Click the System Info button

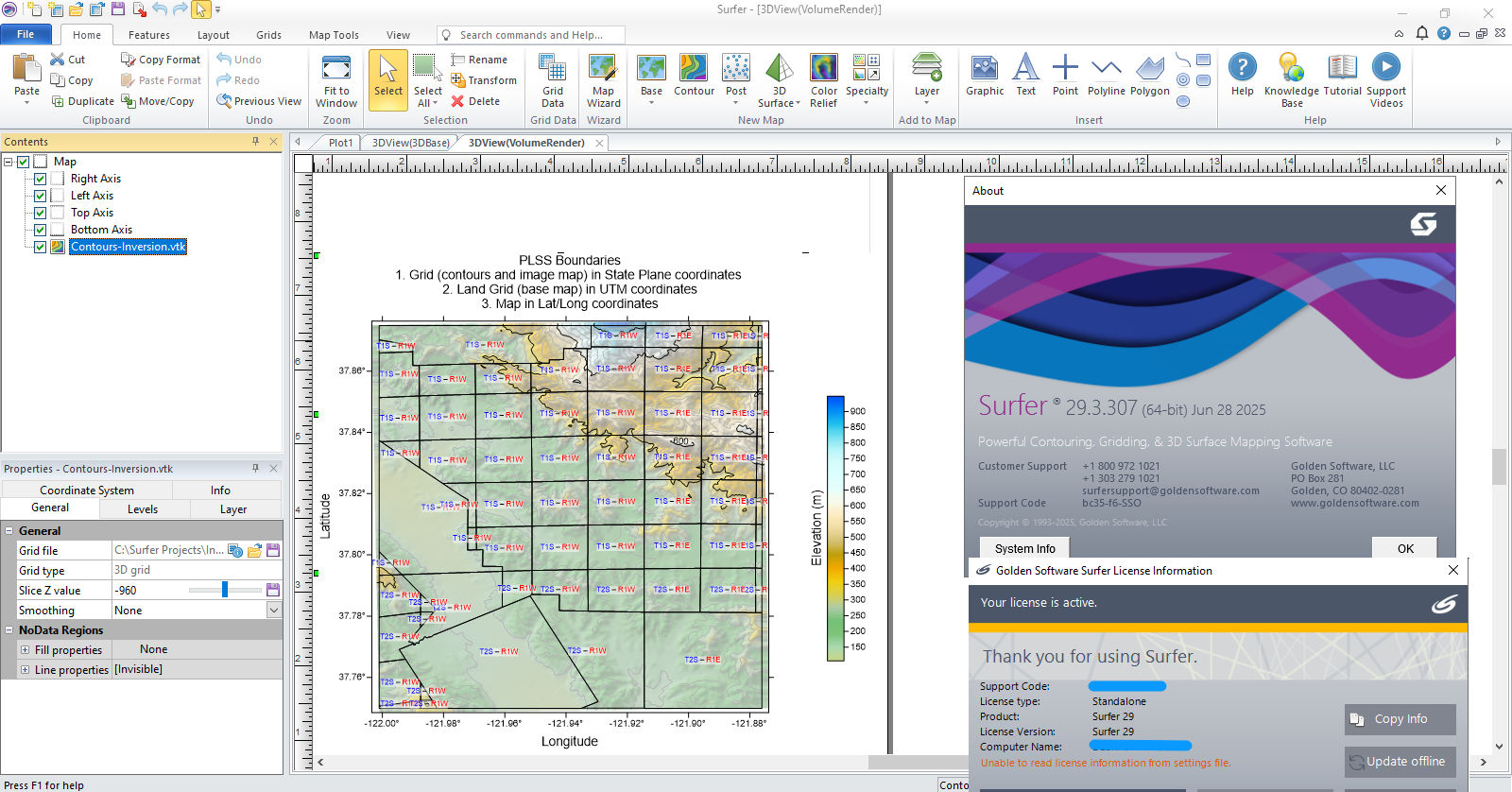point(1024,548)
